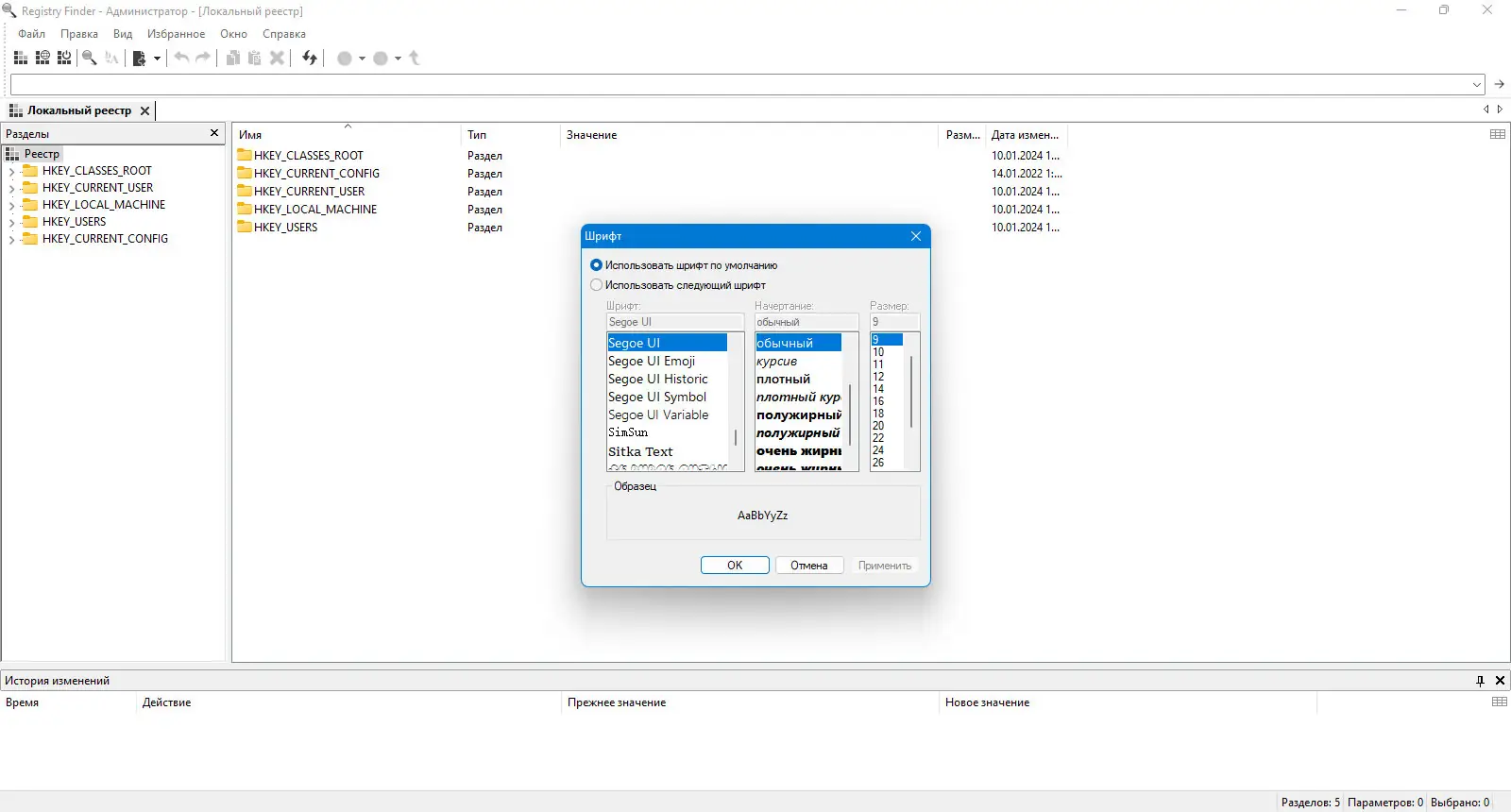Click the Применить button
The height and width of the screenshot is (812, 1511).
(x=885, y=566)
